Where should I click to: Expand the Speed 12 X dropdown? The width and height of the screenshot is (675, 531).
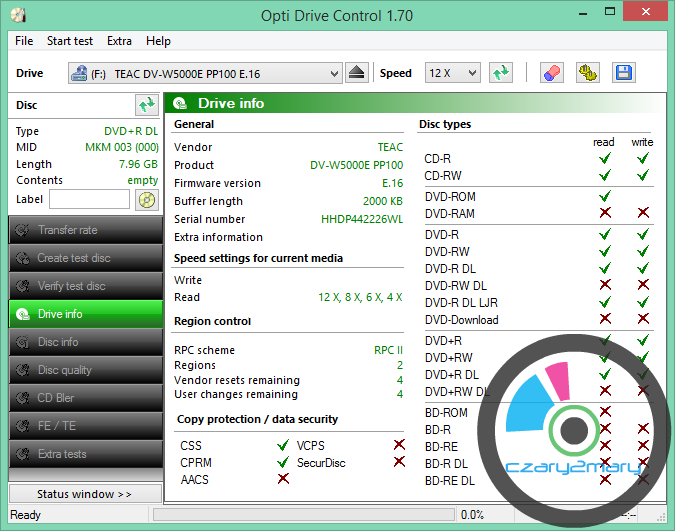coord(452,73)
